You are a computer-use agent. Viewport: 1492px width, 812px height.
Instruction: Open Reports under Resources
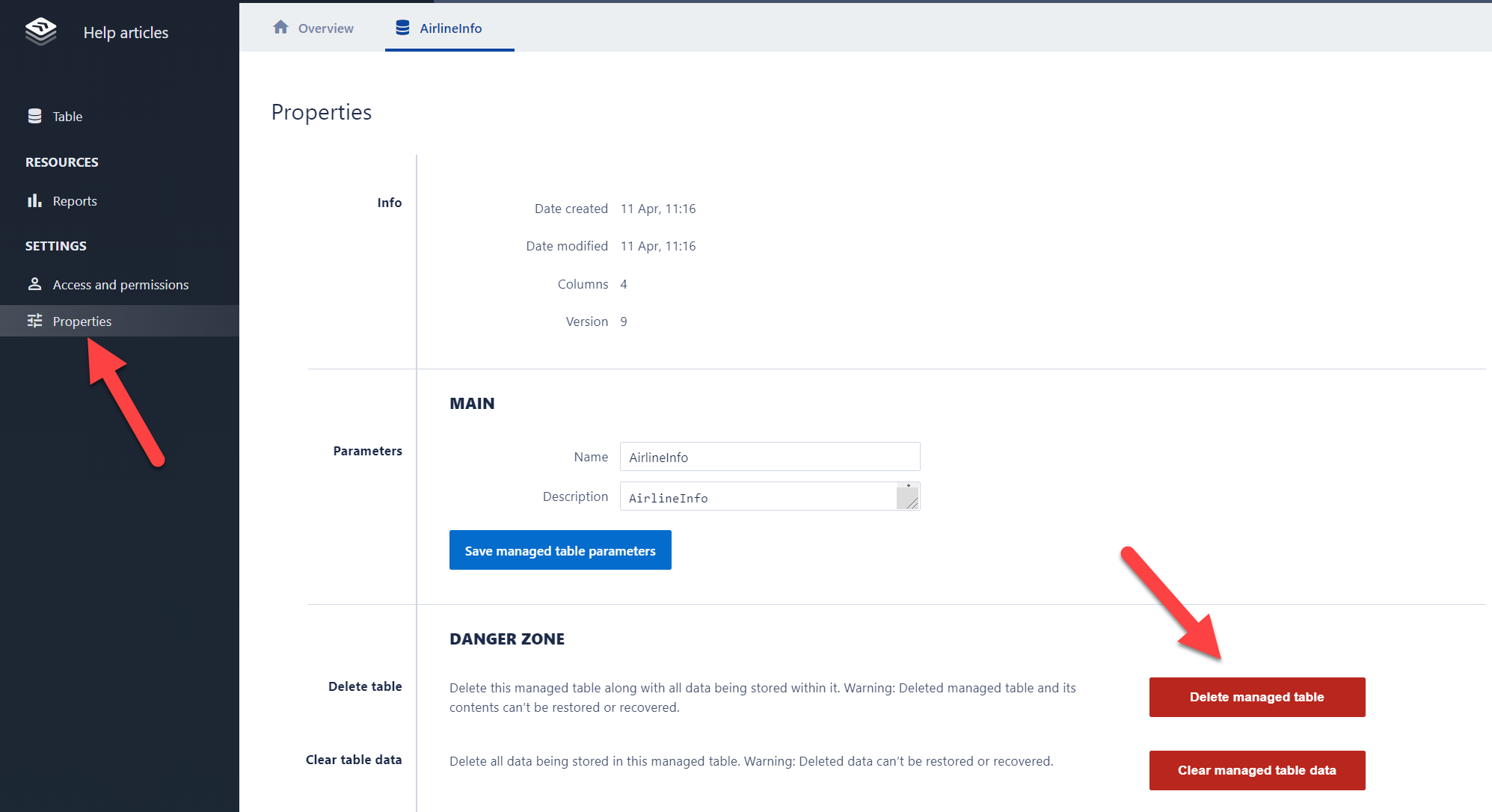[75, 201]
